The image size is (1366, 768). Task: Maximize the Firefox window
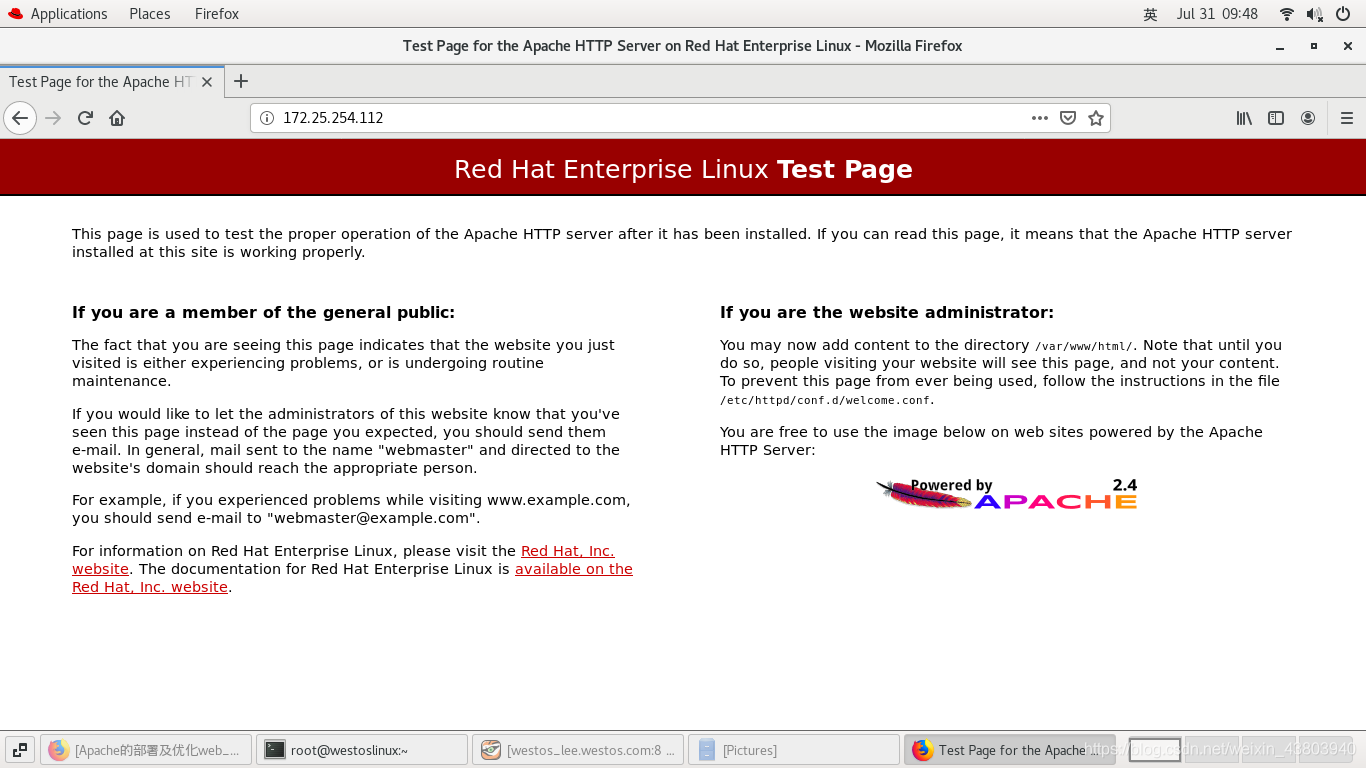pyautogui.click(x=1314, y=46)
